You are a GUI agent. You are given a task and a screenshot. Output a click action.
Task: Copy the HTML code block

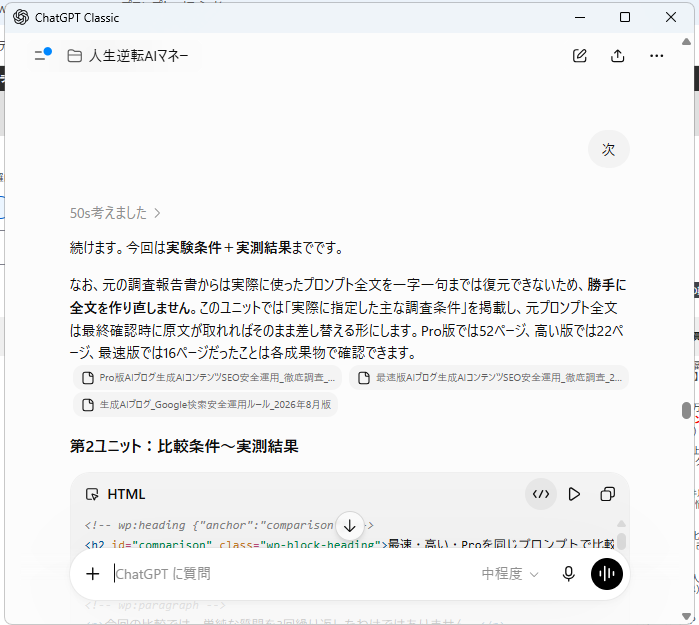click(x=608, y=494)
